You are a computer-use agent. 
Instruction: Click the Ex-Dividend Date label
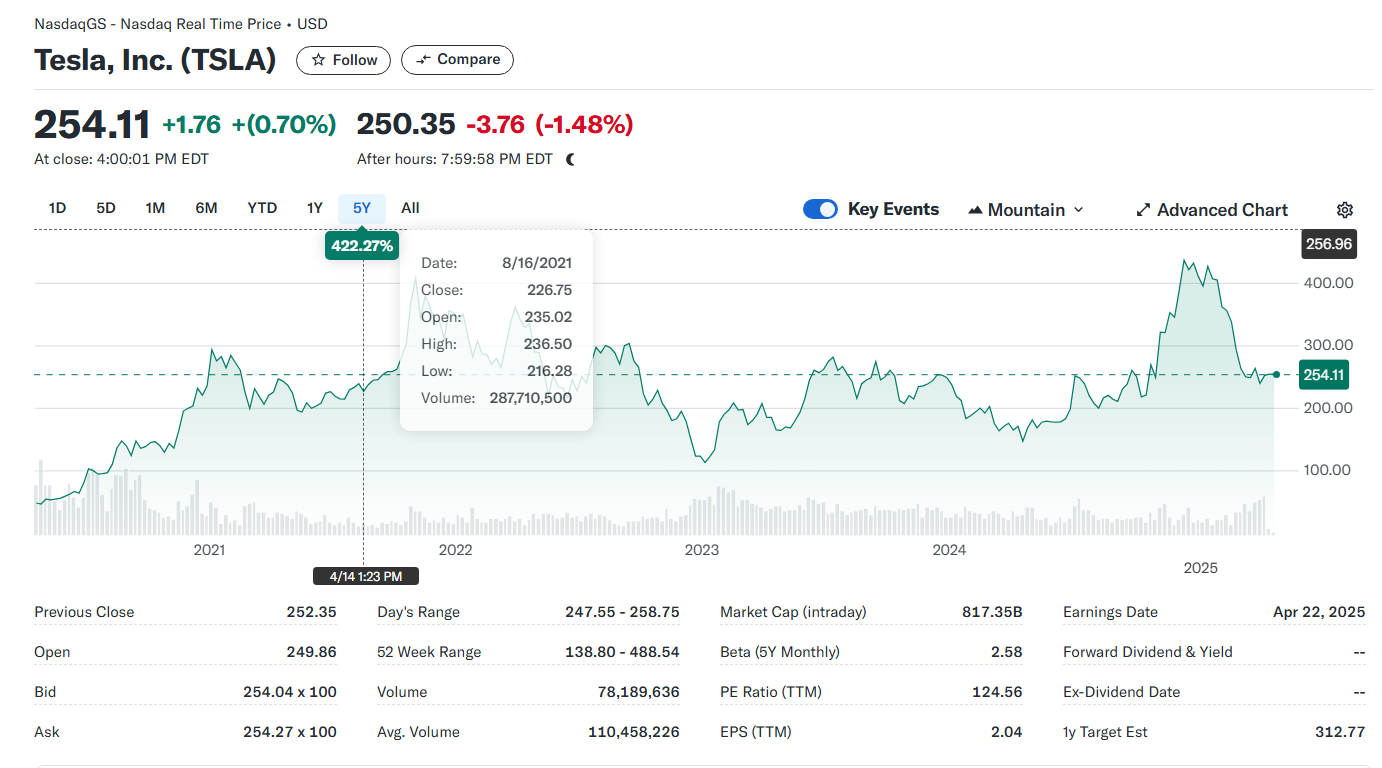(x=1122, y=692)
